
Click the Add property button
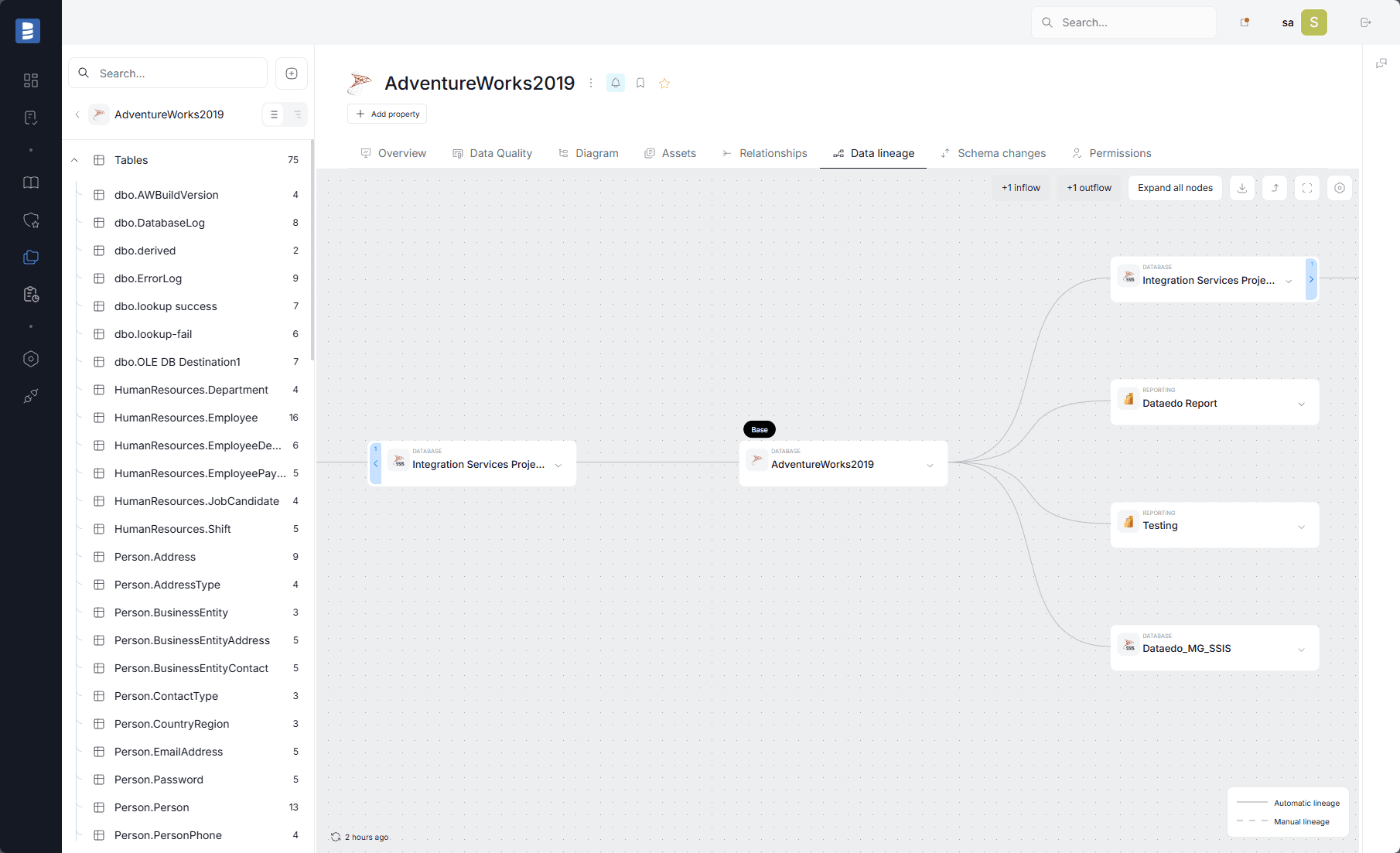coord(387,114)
